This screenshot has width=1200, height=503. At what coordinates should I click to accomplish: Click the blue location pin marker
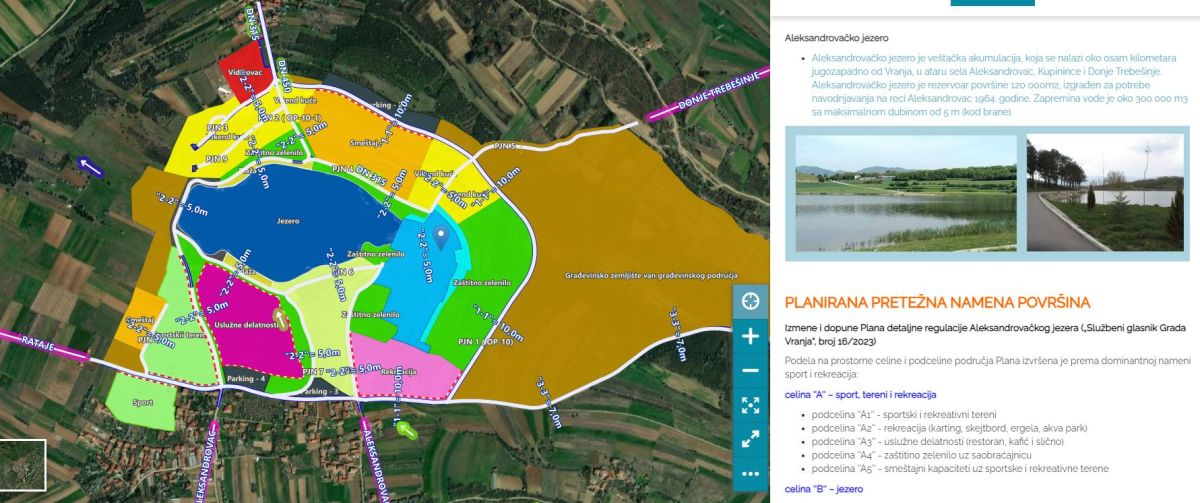[441, 235]
